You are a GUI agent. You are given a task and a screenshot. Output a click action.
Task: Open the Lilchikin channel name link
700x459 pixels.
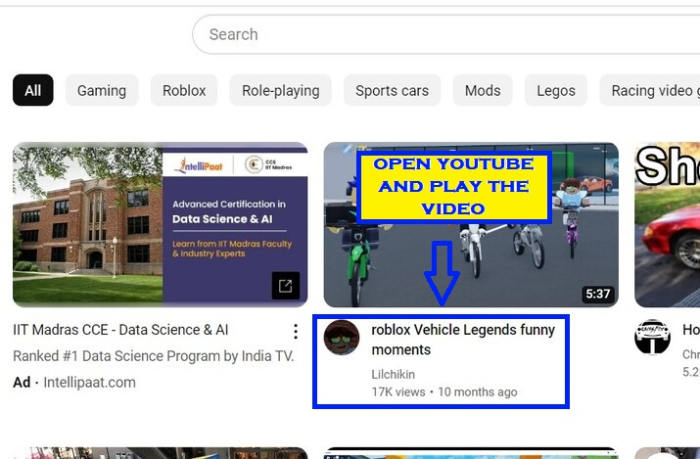[x=393, y=374]
